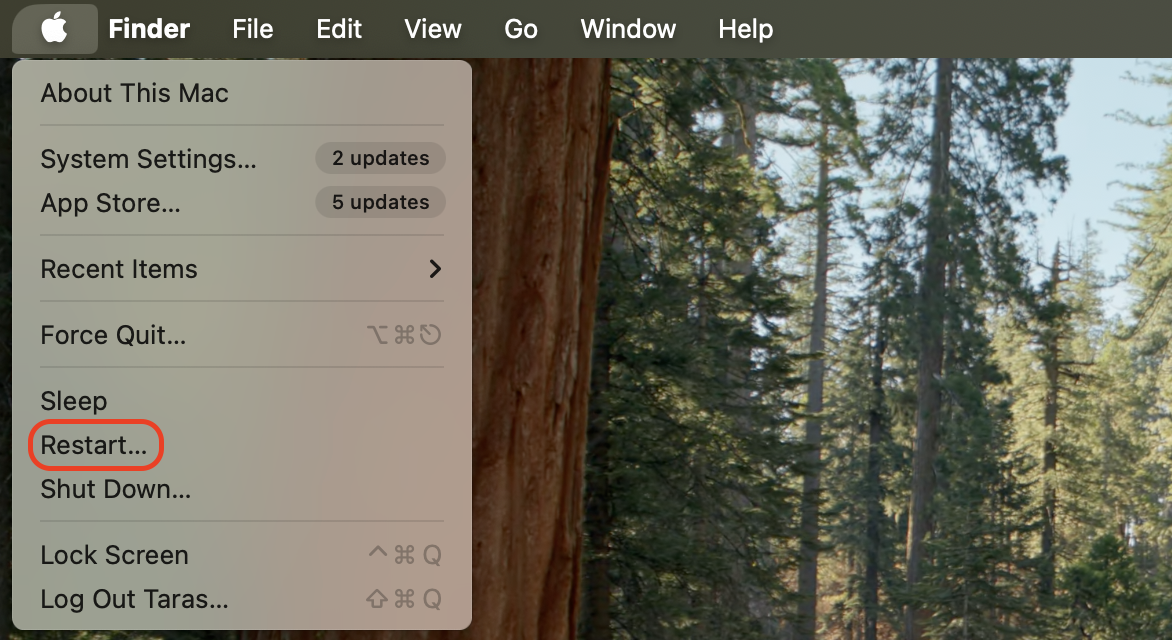Open System Settings from the Apple menu
The height and width of the screenshot is (640, 1172).
pyautogui.click(x=147, y=158)
